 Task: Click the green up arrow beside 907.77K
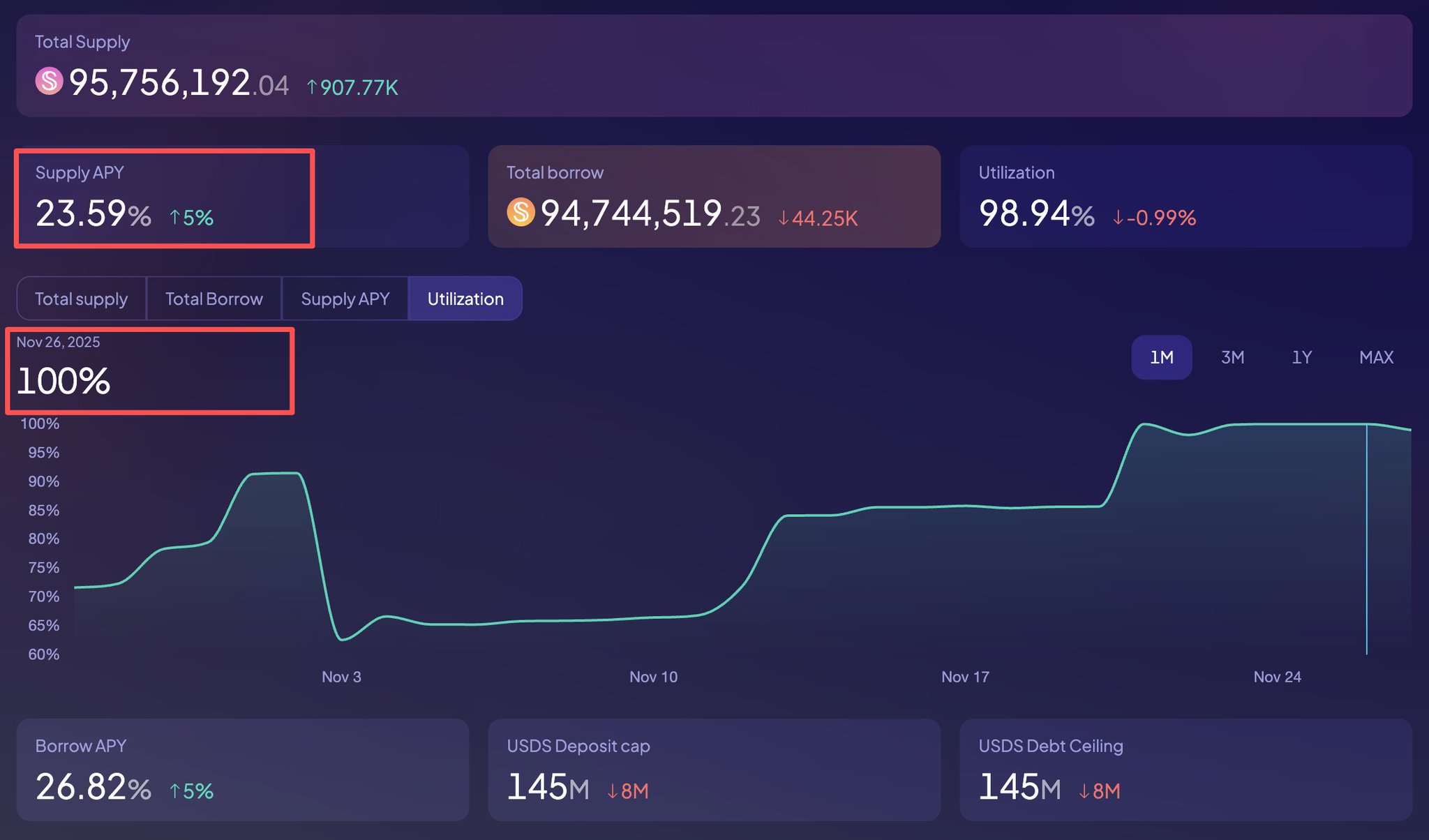tap(312, 87)
